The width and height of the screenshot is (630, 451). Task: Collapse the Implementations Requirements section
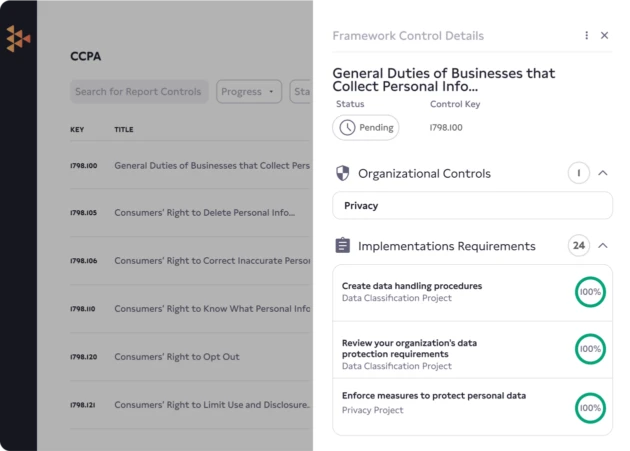[x=603, y=245]
